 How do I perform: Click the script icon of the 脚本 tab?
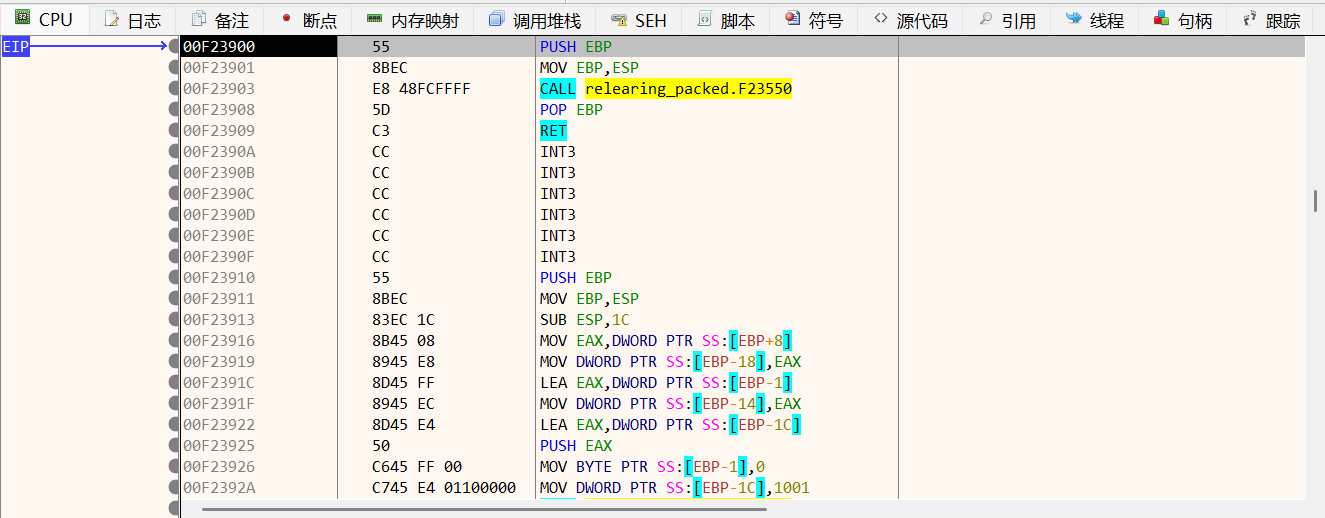pos(704,19)
